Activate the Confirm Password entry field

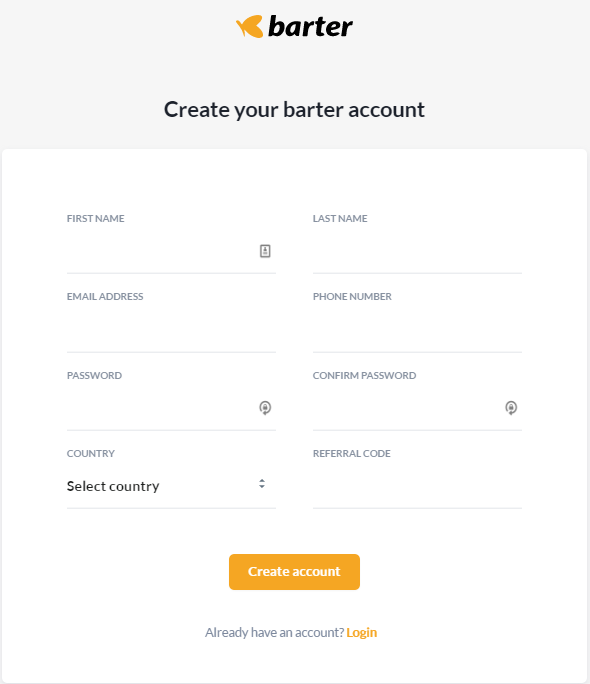click(x=417, y=408)
